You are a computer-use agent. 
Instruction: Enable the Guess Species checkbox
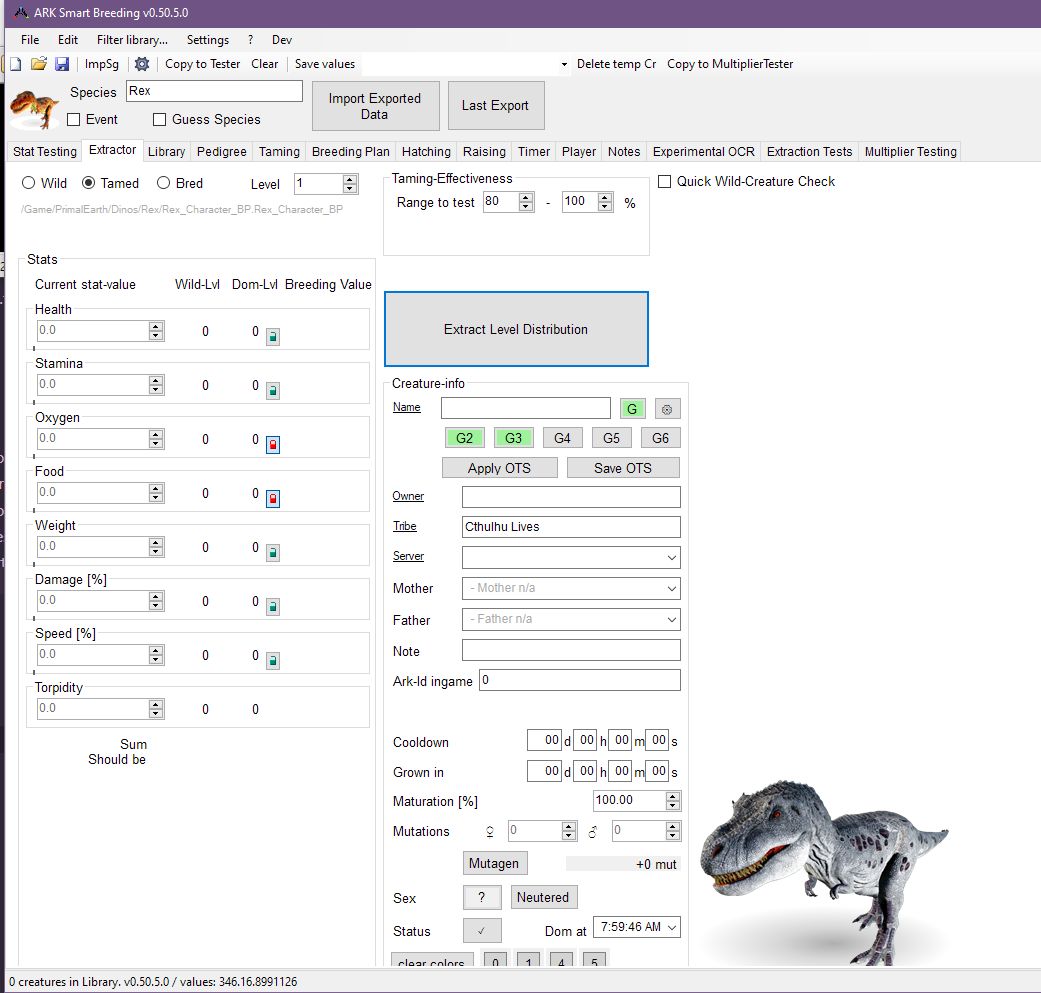coord(159,119)
